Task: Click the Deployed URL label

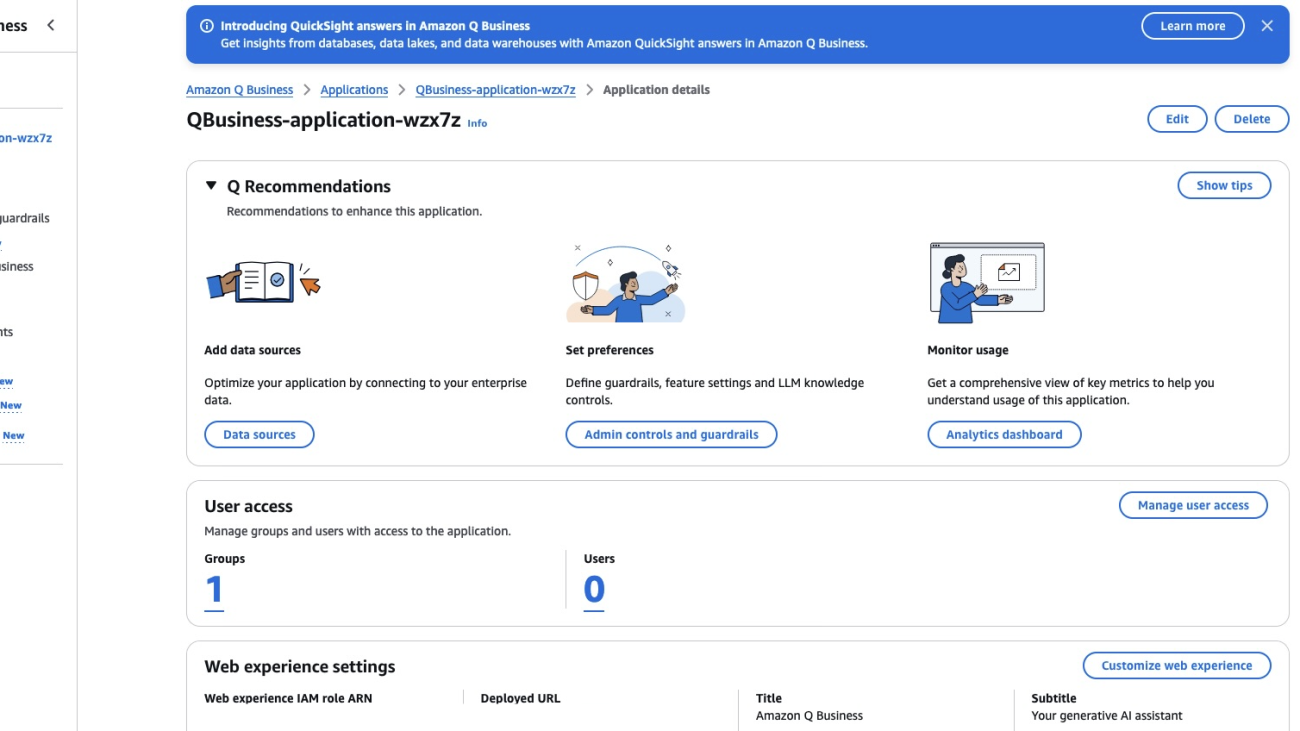Action: 520,699
